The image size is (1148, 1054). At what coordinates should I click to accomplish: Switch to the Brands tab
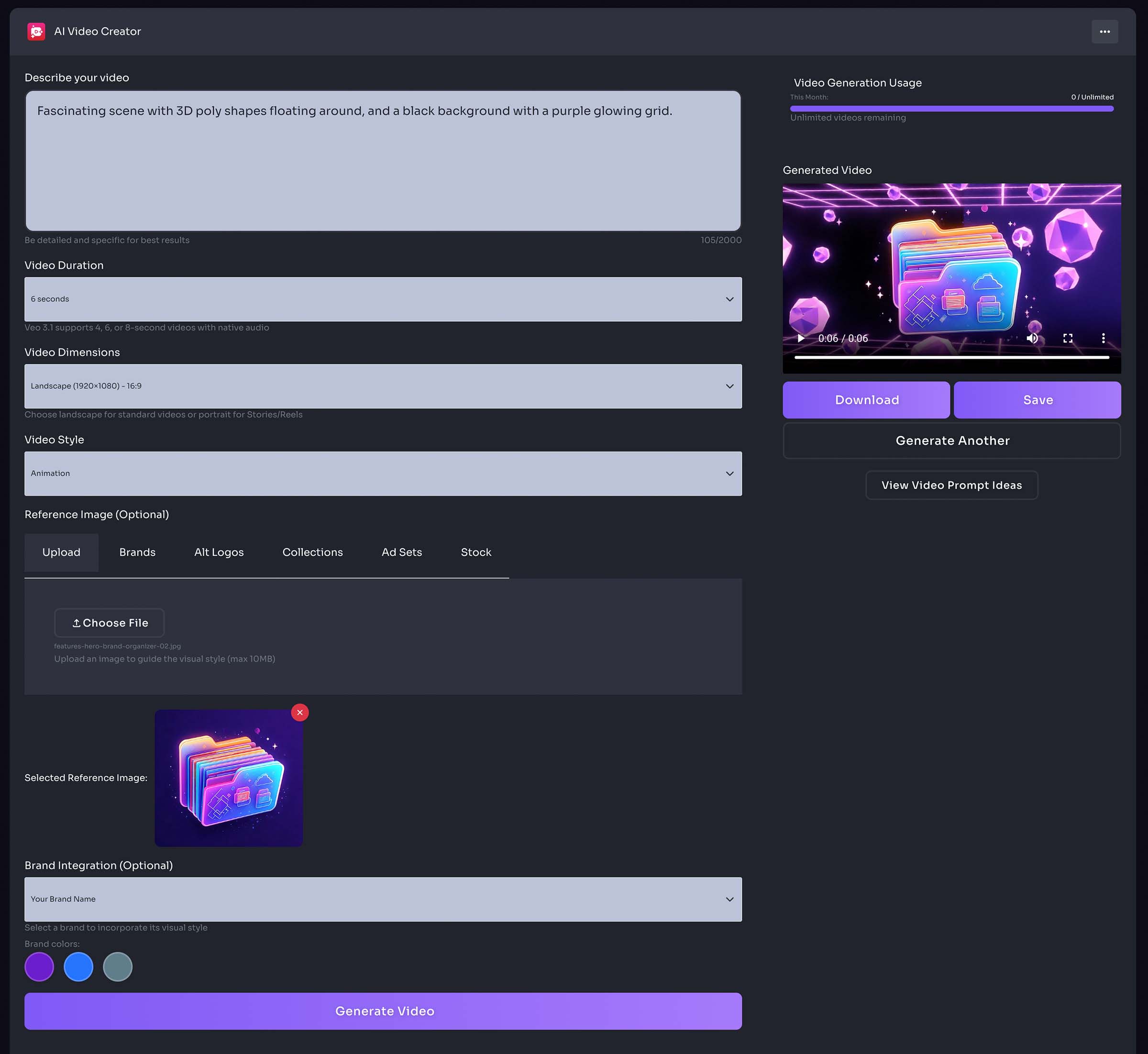tap(137, 552)
